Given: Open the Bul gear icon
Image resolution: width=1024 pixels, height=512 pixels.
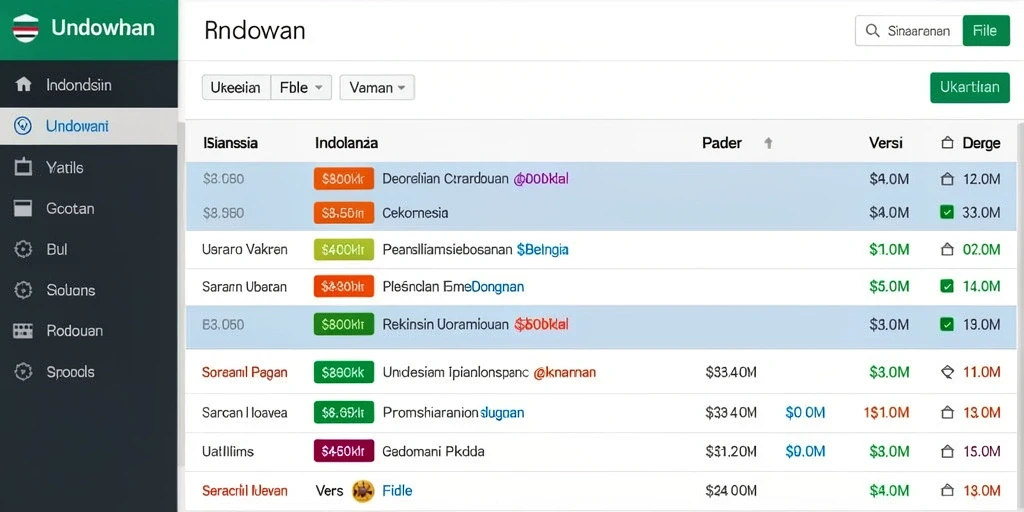Looking at the screenshot, I should click(x=23, y=249).
